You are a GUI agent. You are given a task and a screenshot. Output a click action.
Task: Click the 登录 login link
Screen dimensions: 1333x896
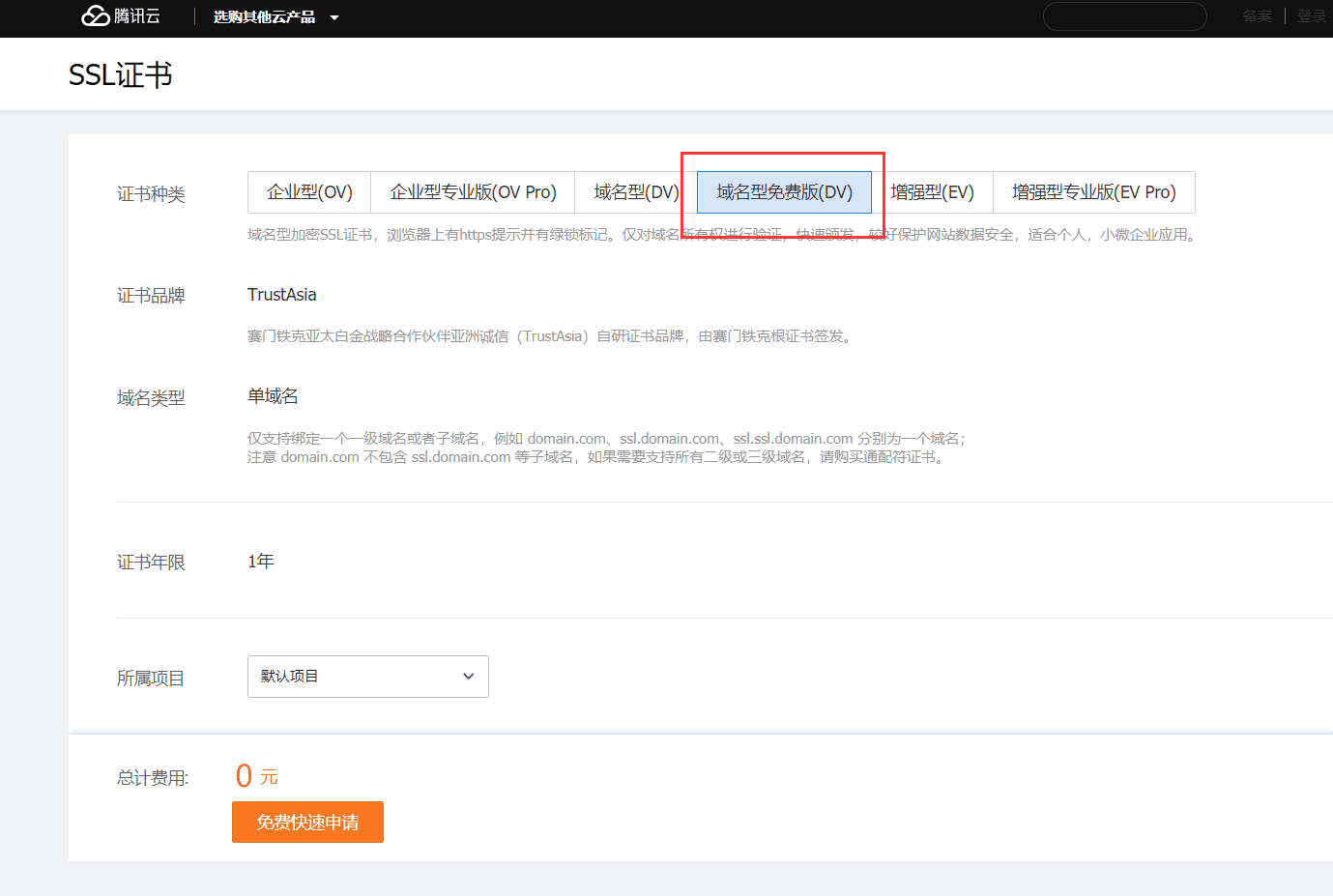(1311, 16)
